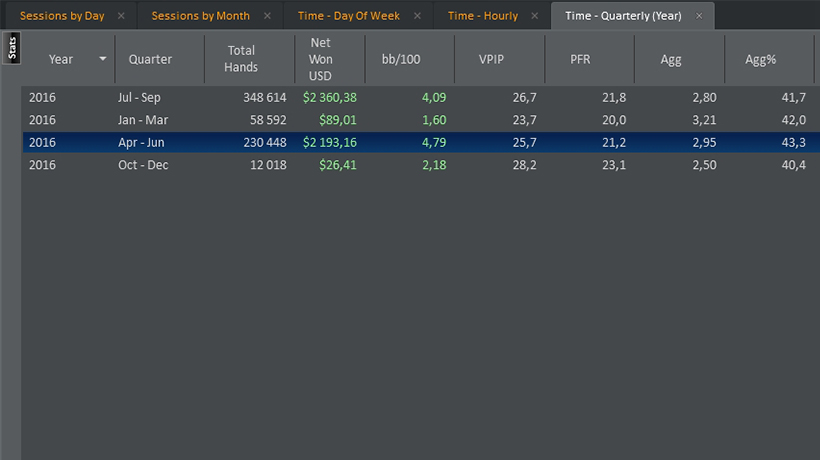The image size is (820, 460).
Task: Open the vertical Stats side panel
Action: click(x=12, y=48)
